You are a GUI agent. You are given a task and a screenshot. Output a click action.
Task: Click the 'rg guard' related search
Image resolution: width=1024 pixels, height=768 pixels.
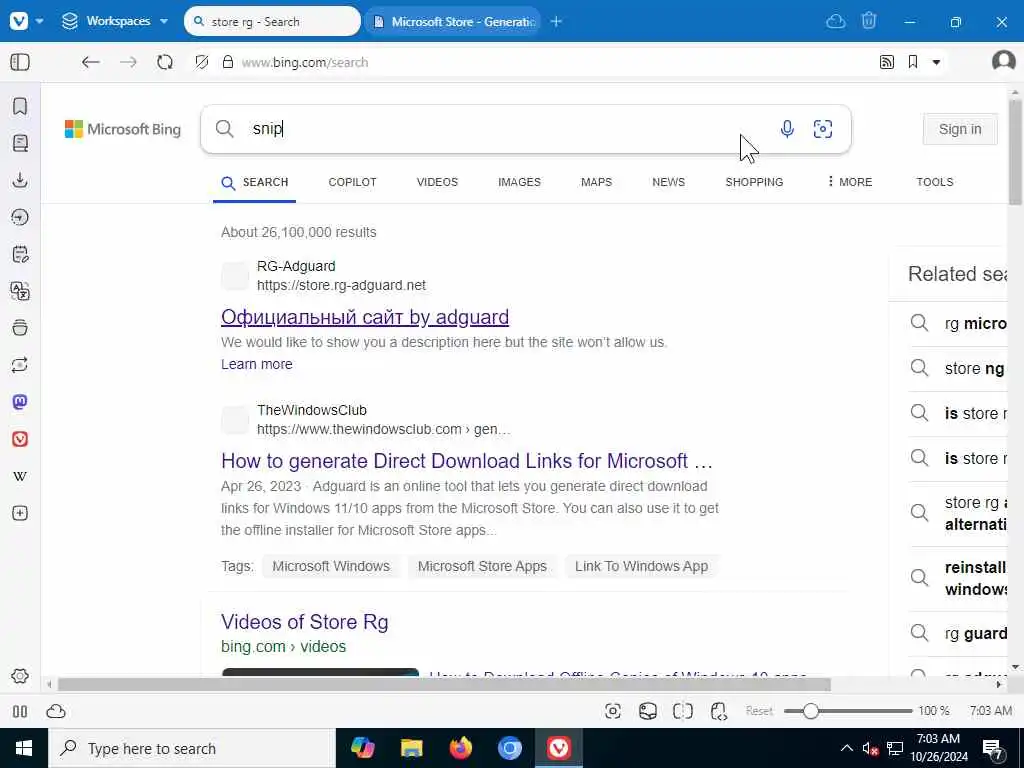coord(958,633)
